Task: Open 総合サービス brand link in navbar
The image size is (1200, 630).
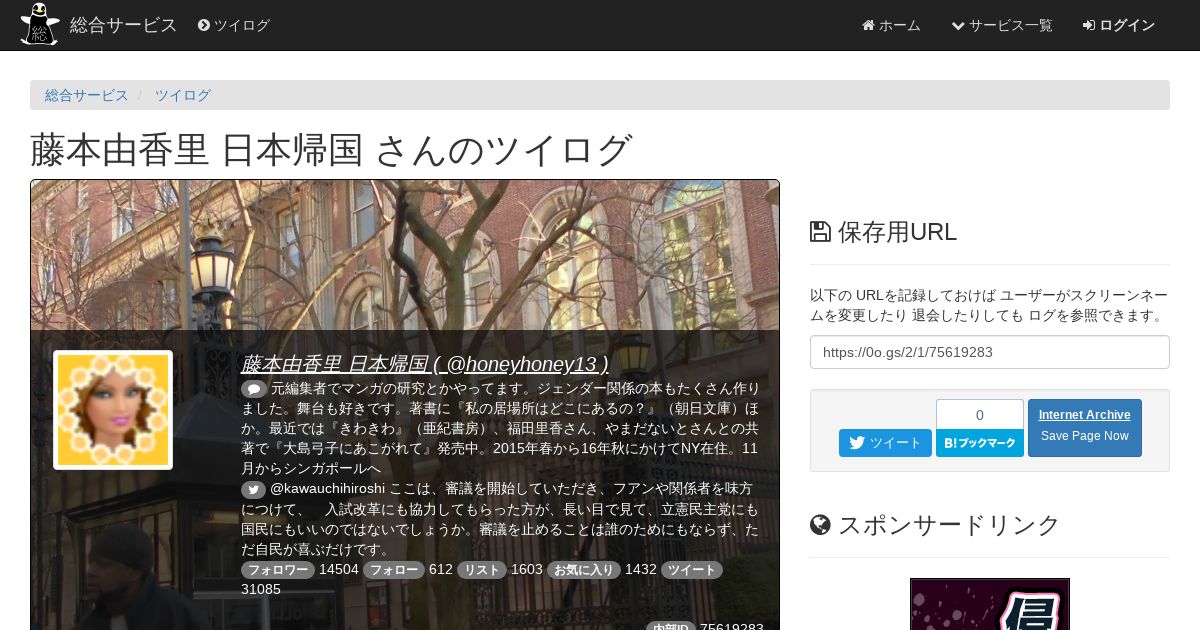Action: click(123, 25)
